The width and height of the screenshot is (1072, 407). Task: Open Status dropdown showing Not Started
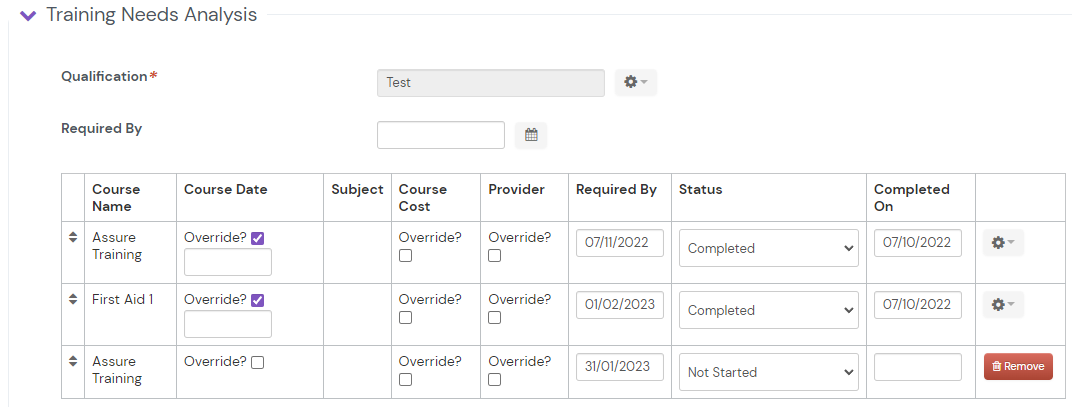tap(768, 372)
